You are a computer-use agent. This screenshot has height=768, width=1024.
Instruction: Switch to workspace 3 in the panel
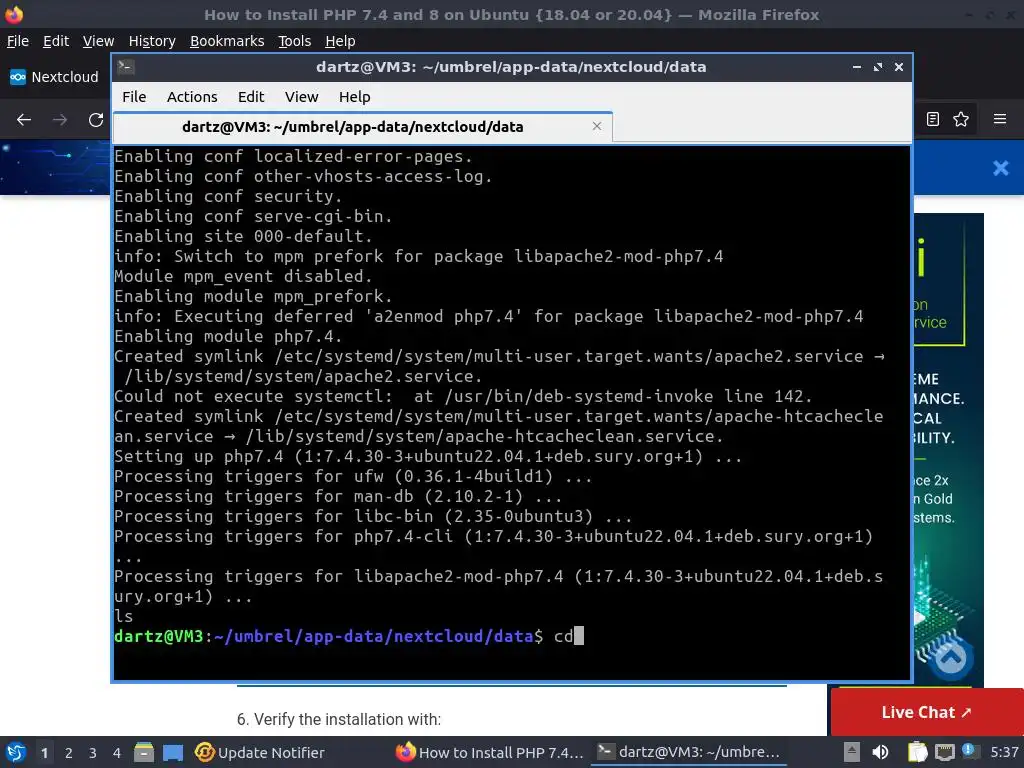[x=93, y=753]
